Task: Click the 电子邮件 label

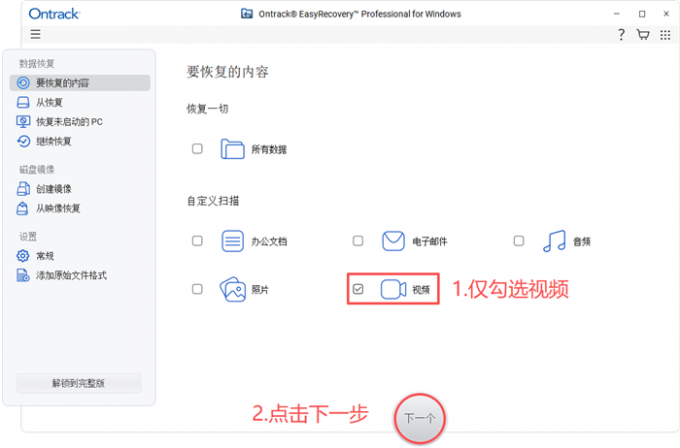Action: 430,242
